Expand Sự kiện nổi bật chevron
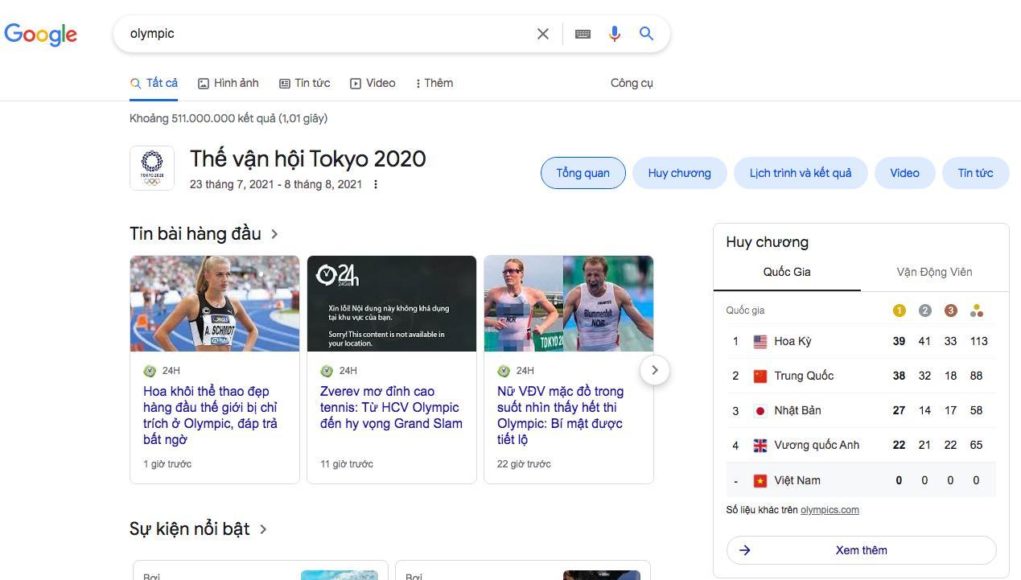Viewport: 1021px width, 580px height. (x=263, y=529)
